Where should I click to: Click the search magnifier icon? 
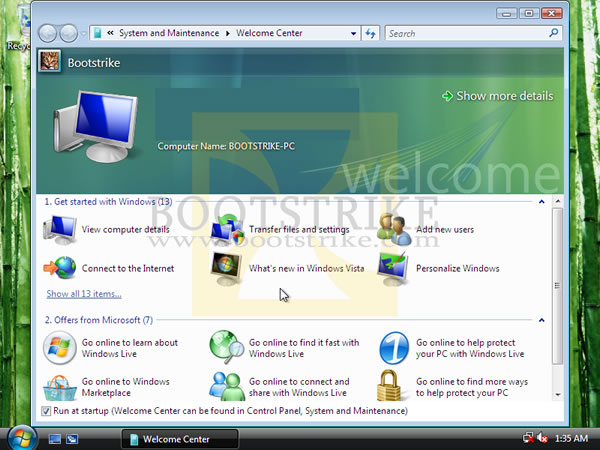click(553, 33)
